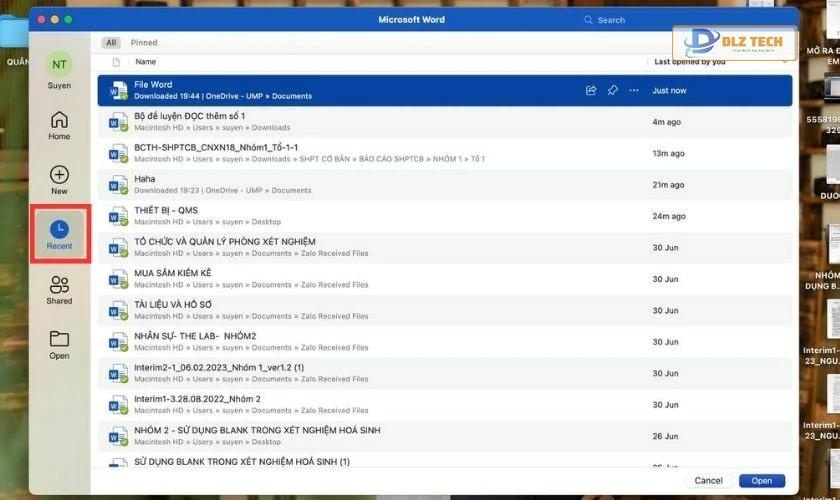The height and width of the screenshot is (500, 840).
Task: Pin the File Word document
Action: pos(612,90)
